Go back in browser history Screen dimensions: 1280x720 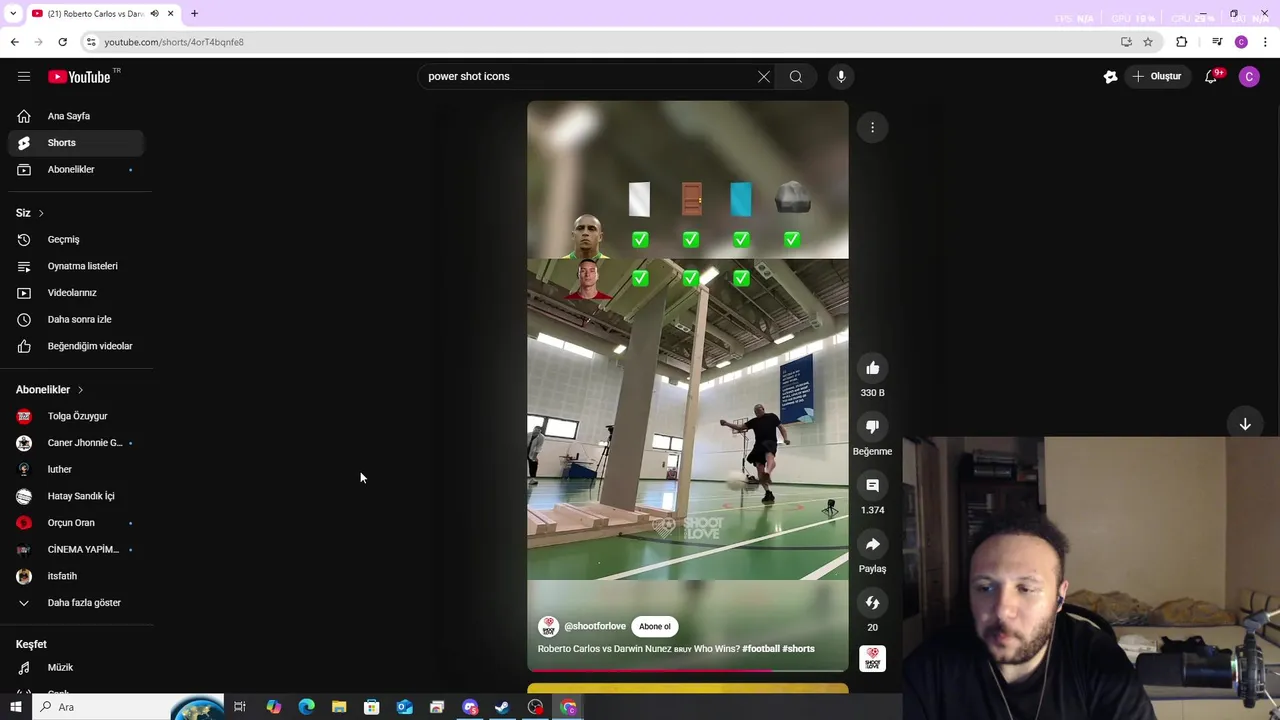tap(14, 42)
